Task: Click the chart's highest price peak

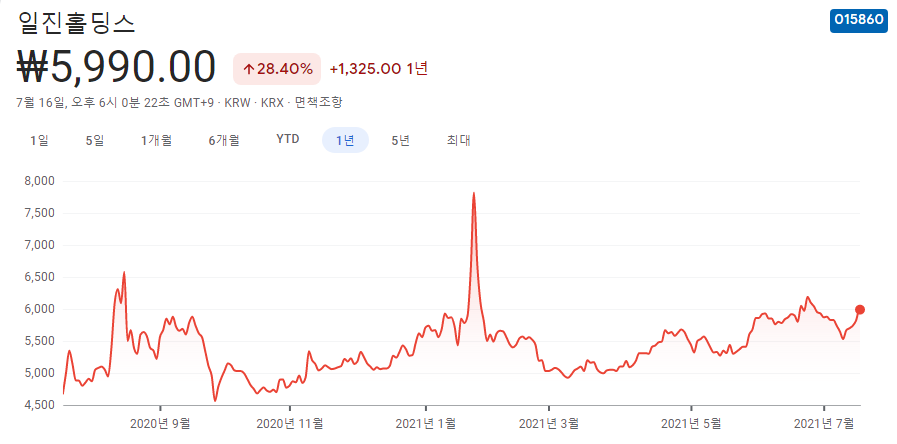Action: point(474,193)
